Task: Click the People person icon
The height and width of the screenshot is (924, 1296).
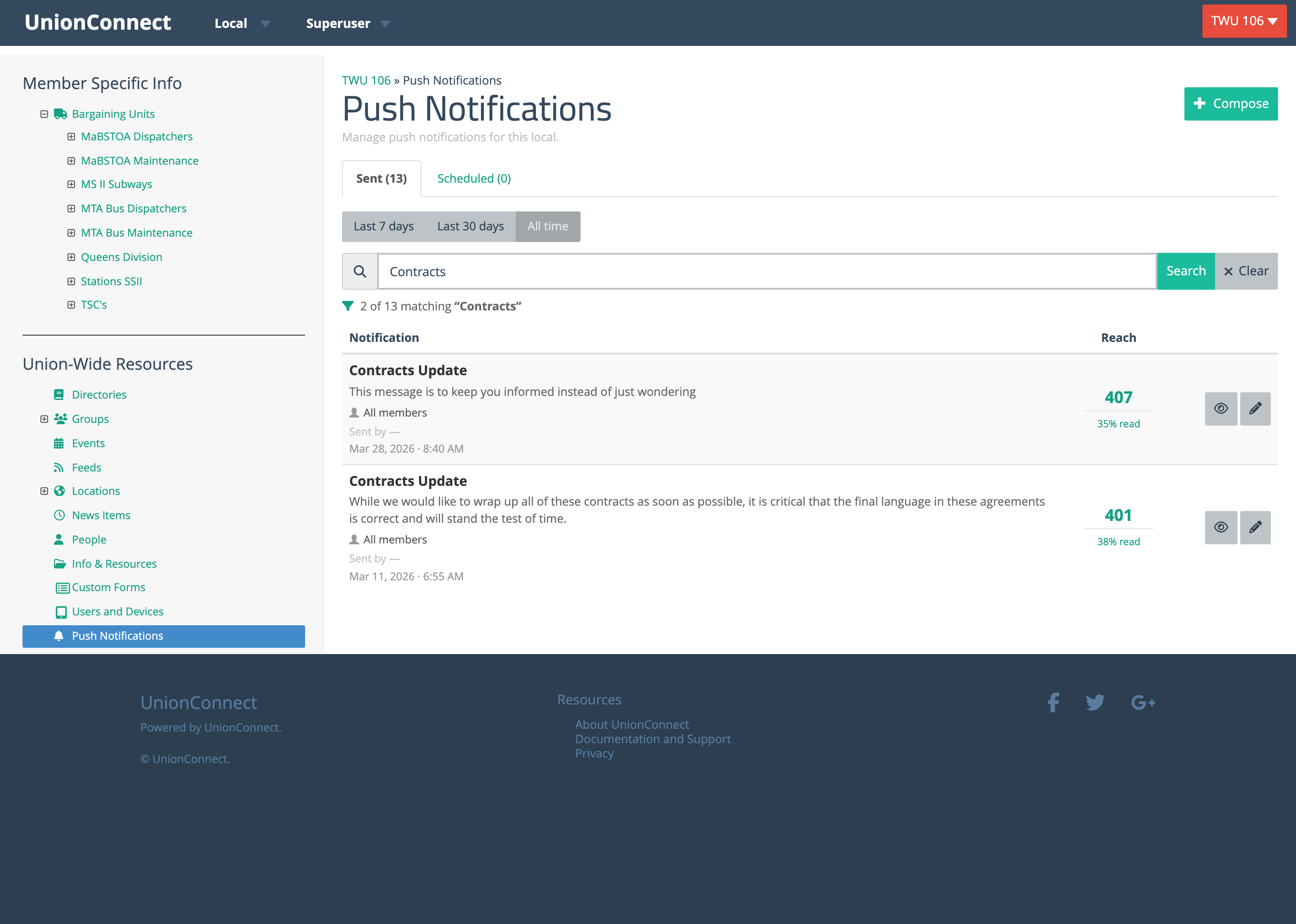Action: point(58,539)
